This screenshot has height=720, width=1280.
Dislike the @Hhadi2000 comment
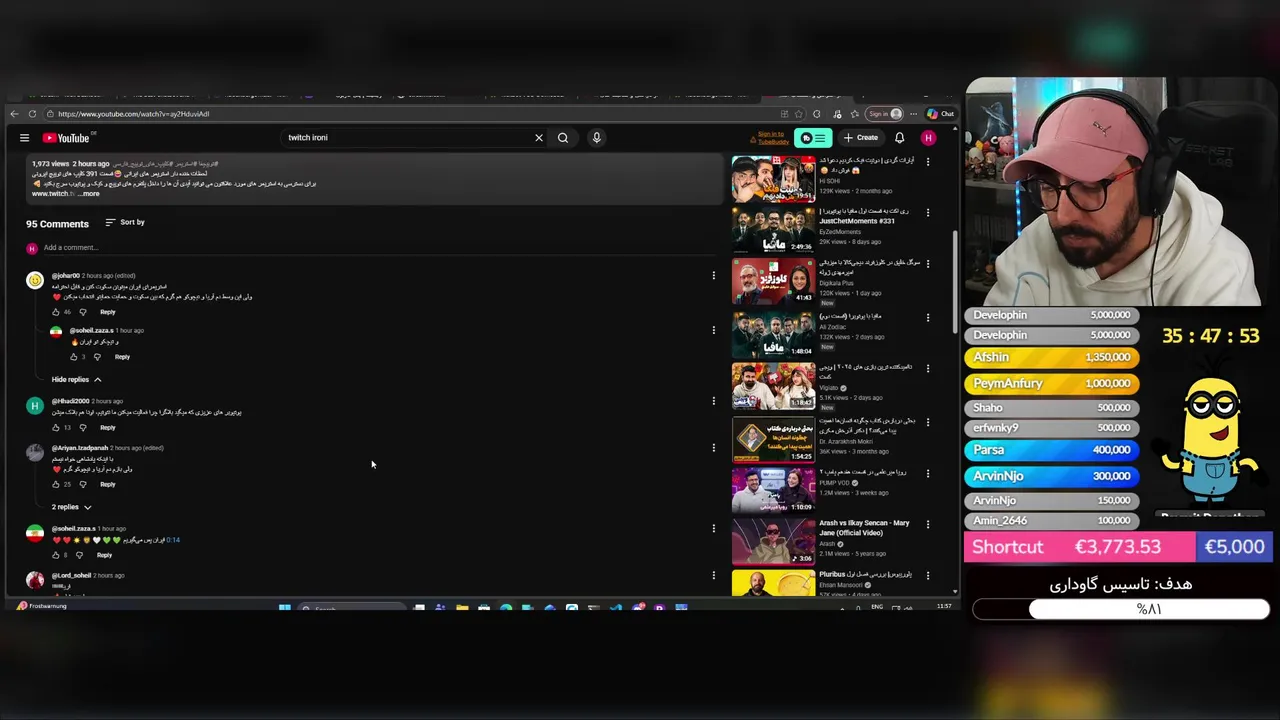tap(82, 427)
